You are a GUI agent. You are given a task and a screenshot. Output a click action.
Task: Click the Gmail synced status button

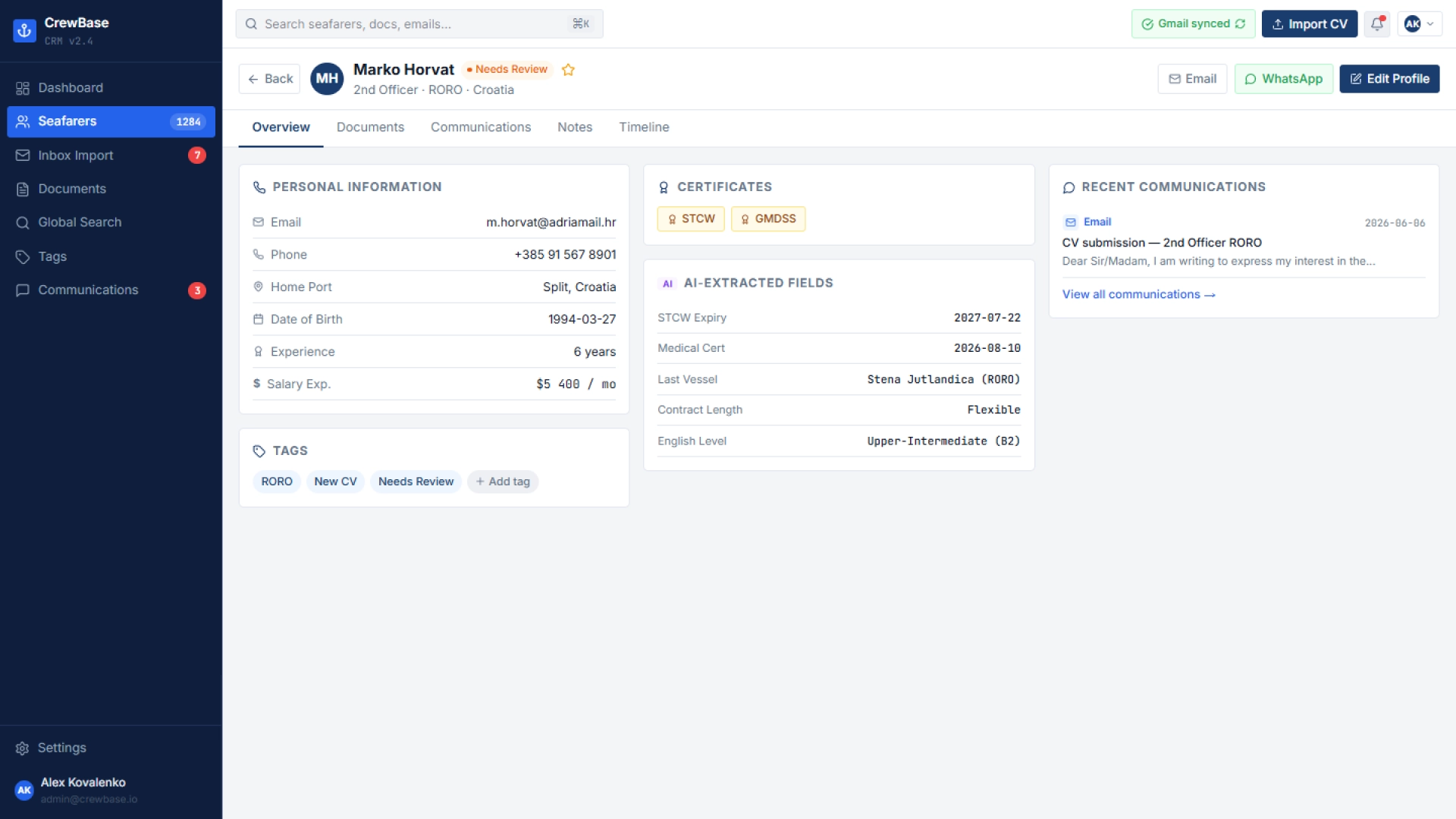[x=1193, y=24]
